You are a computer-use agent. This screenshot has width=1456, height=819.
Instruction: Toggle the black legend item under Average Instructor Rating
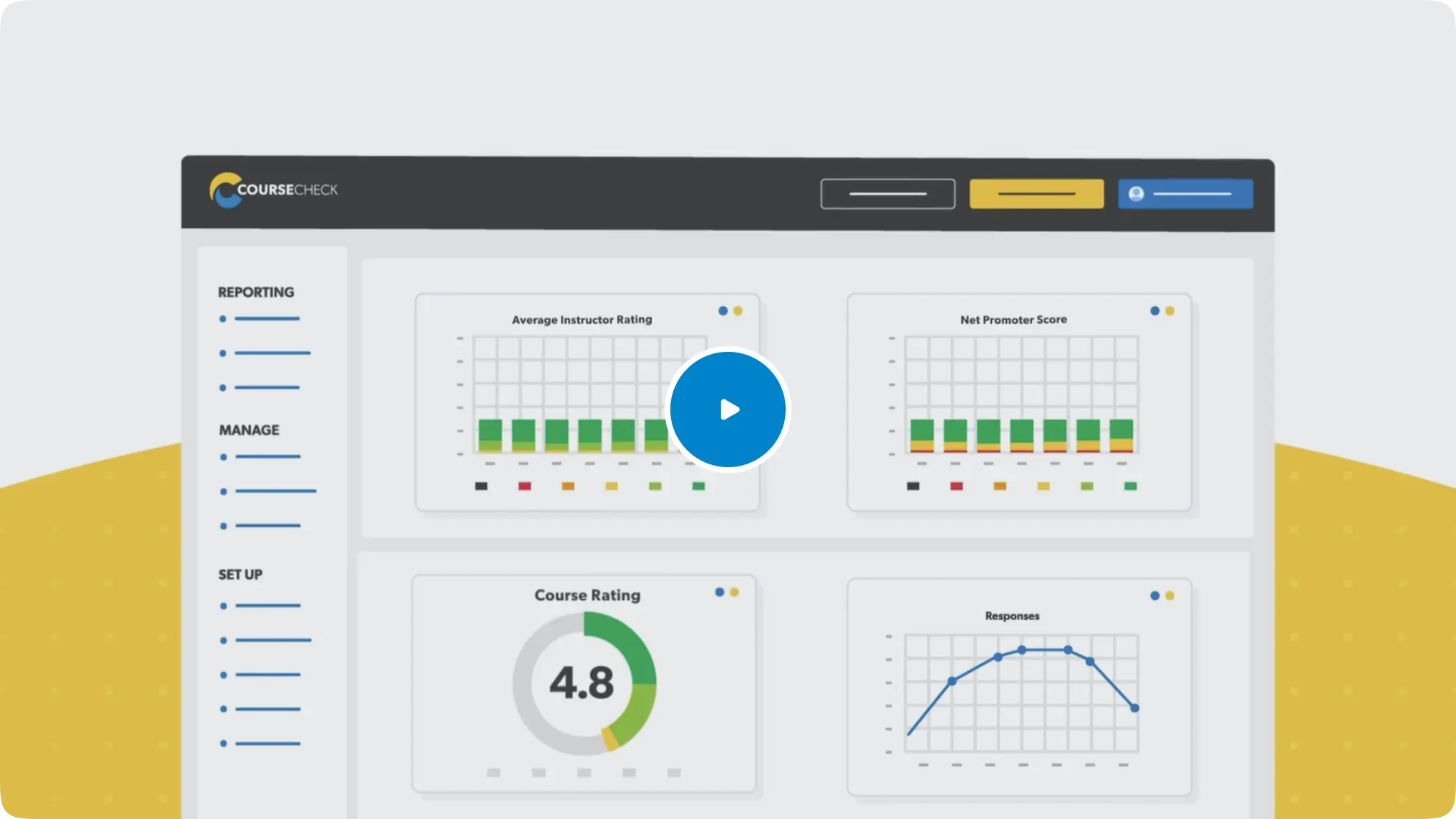pyautogui.click(x=481, y=486)
